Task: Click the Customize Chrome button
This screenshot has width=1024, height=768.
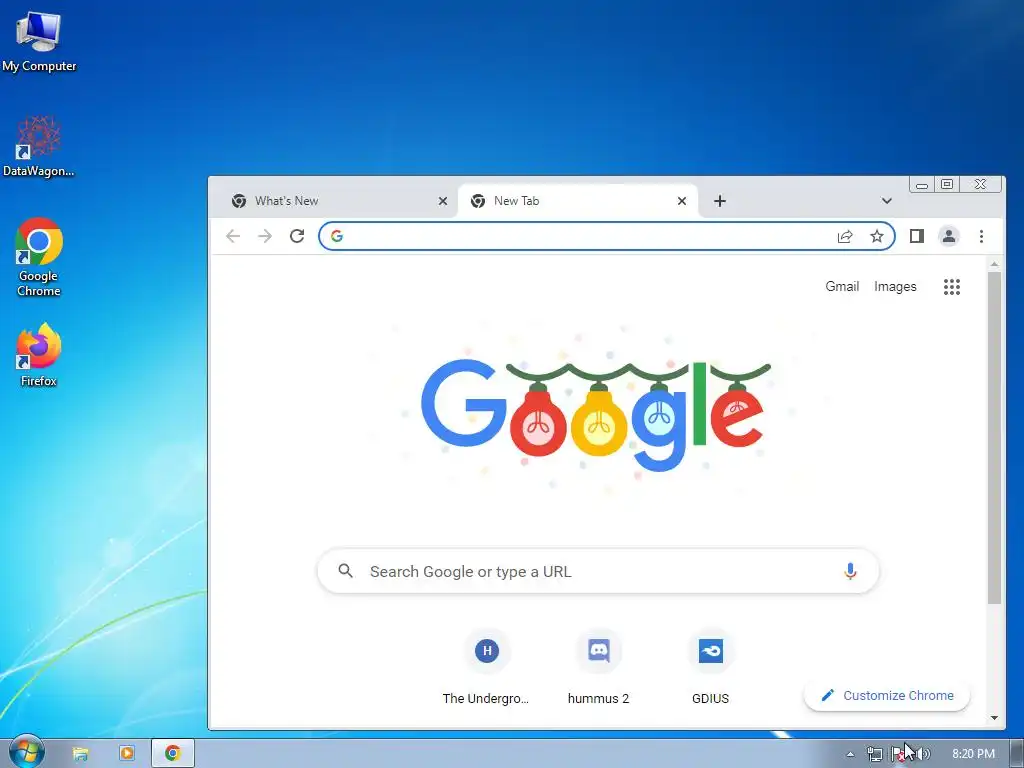Action: point(887,696)
